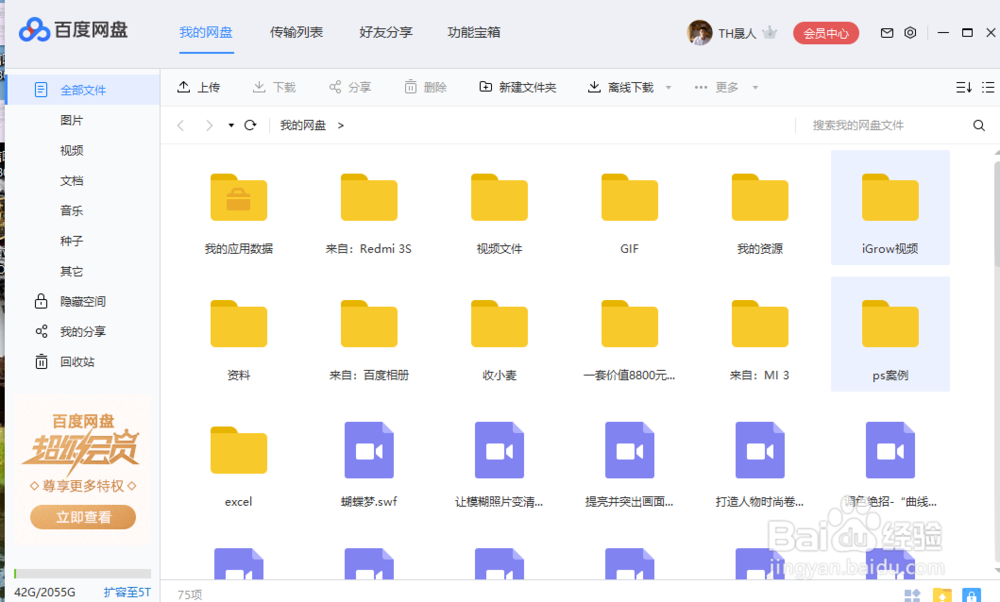Switch to 我的网盘 tab
The image size is (1000, 602).
tap(206, 32)
